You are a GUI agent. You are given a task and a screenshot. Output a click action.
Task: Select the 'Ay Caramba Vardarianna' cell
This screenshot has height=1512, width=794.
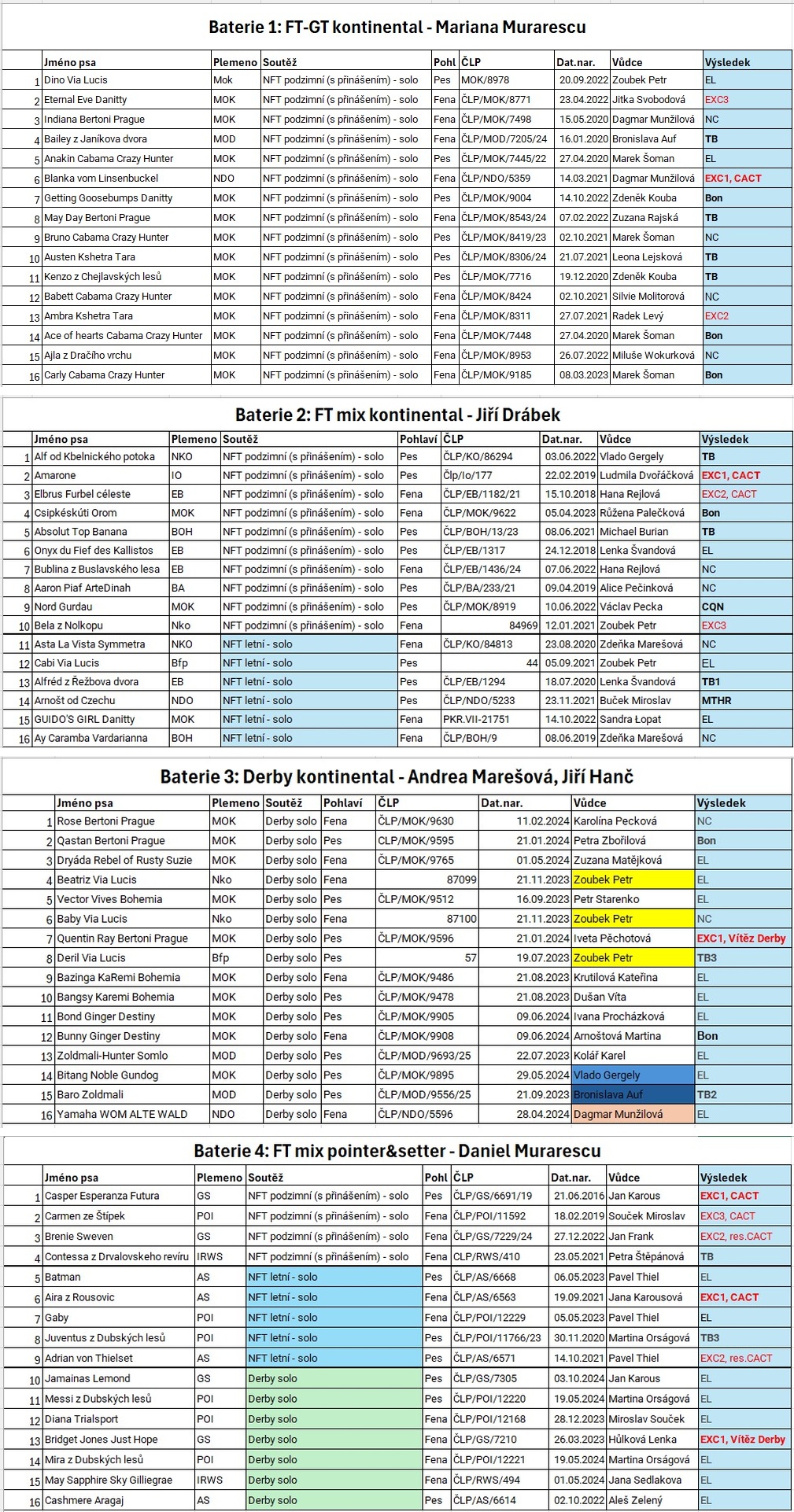100,739
